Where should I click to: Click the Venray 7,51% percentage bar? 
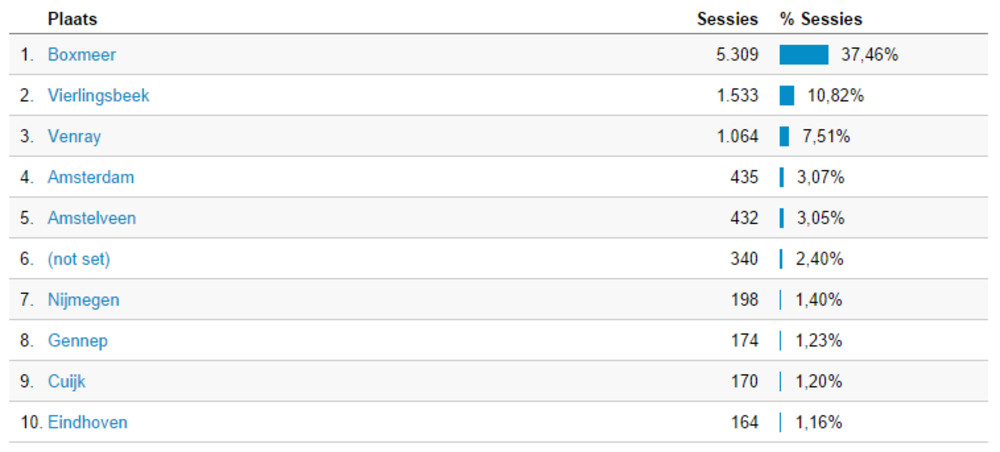pos(784,136)
